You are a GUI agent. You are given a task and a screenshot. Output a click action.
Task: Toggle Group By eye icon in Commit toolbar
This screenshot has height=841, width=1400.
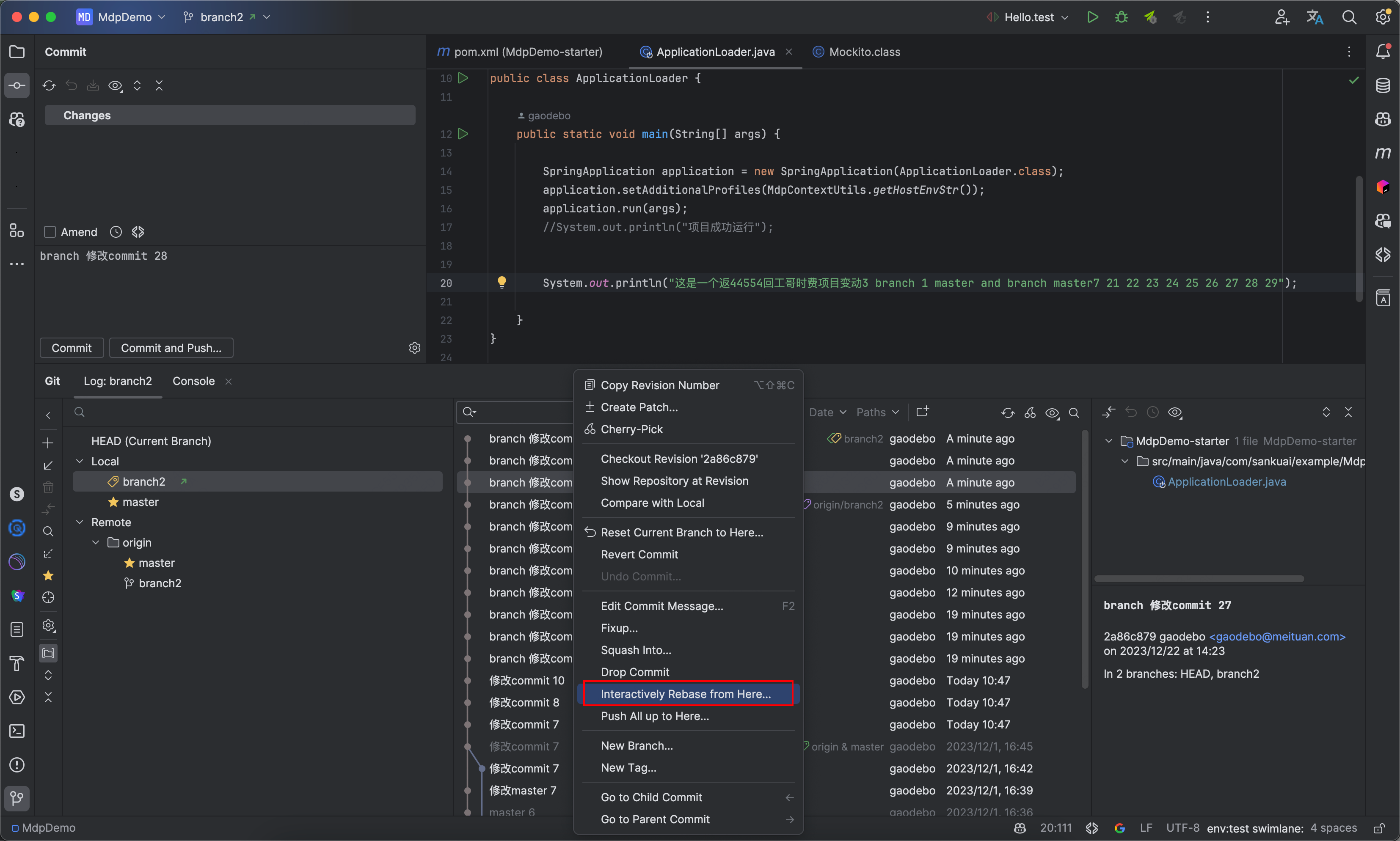tap(115, 85)
